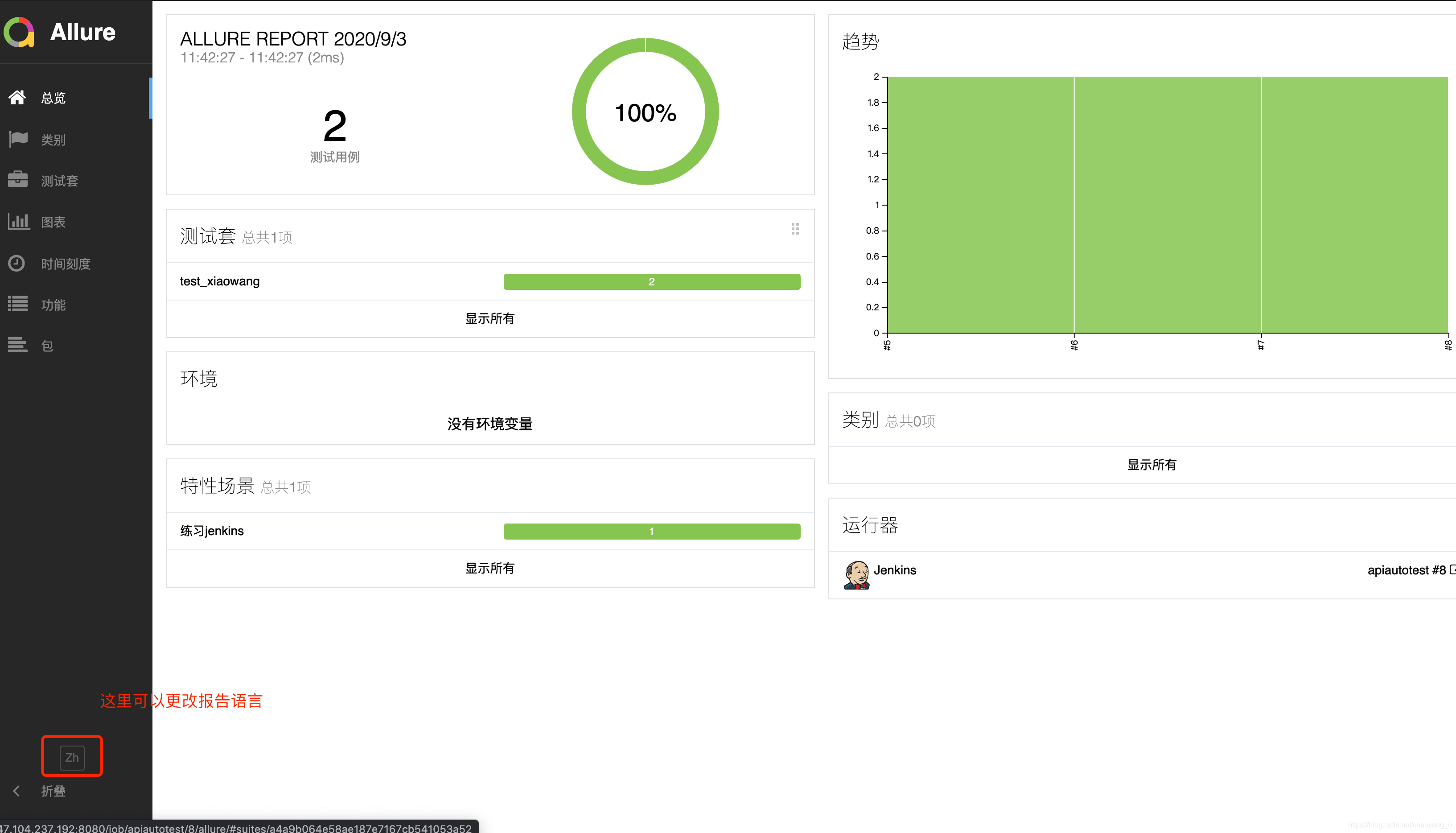1456x833 pixels.
Task: Click the drag handle on 测试套 widget
Action: (795, 229)
